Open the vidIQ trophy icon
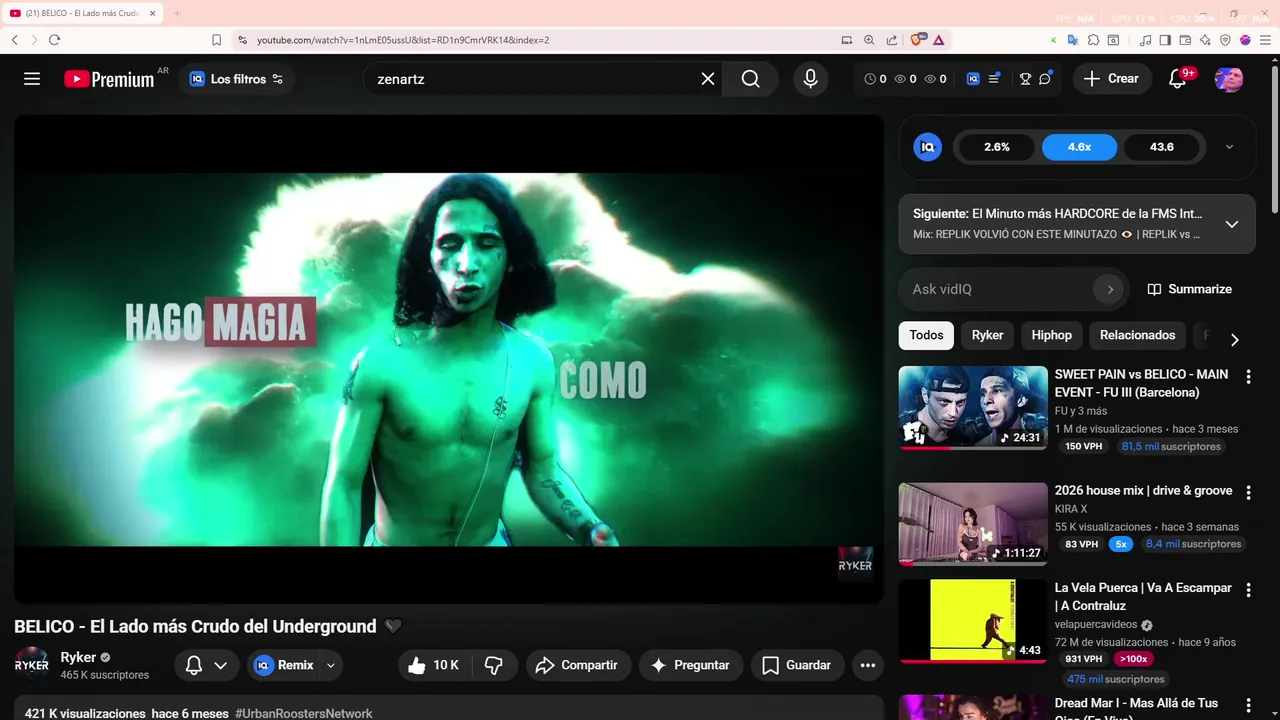 1025,79
